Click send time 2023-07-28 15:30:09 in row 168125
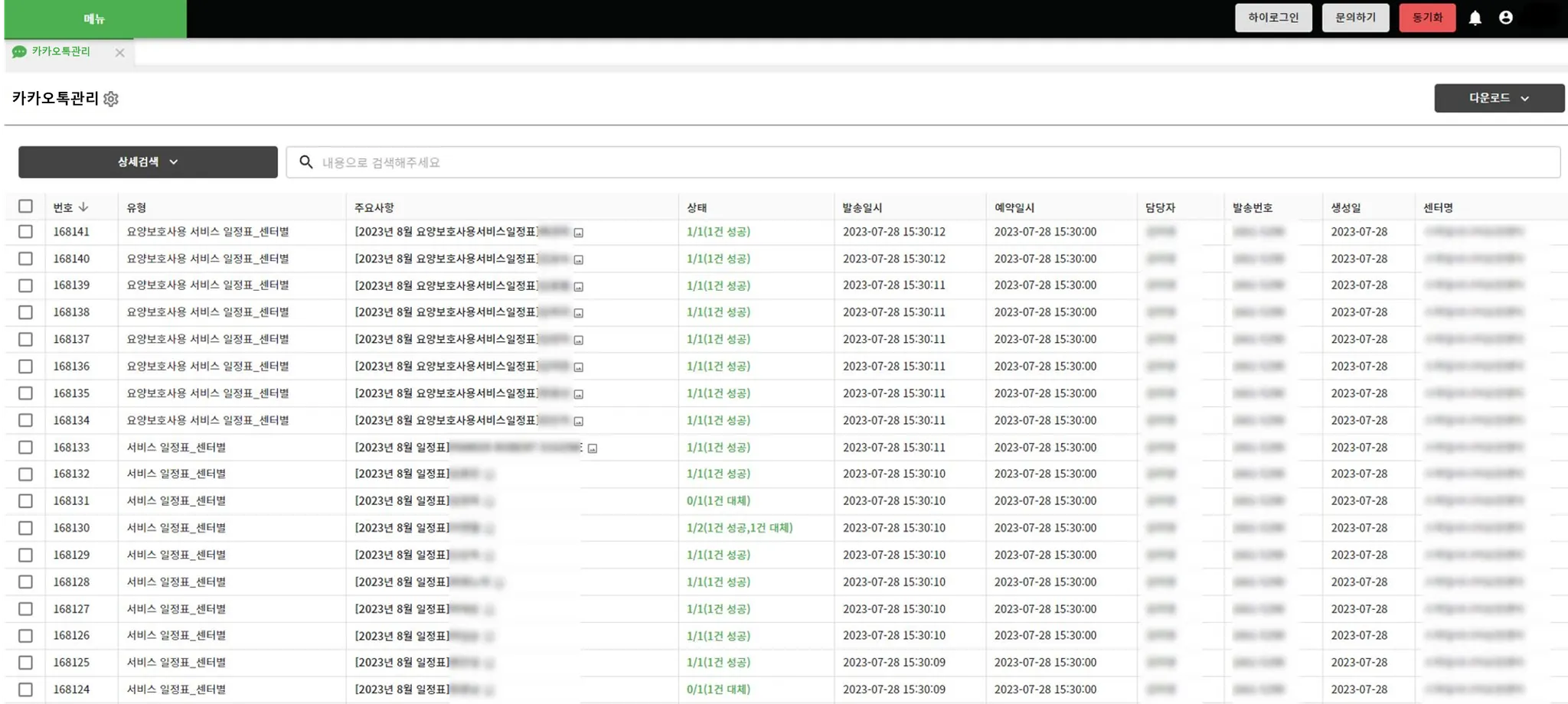1568x704 pixels. tap(894, 663)
